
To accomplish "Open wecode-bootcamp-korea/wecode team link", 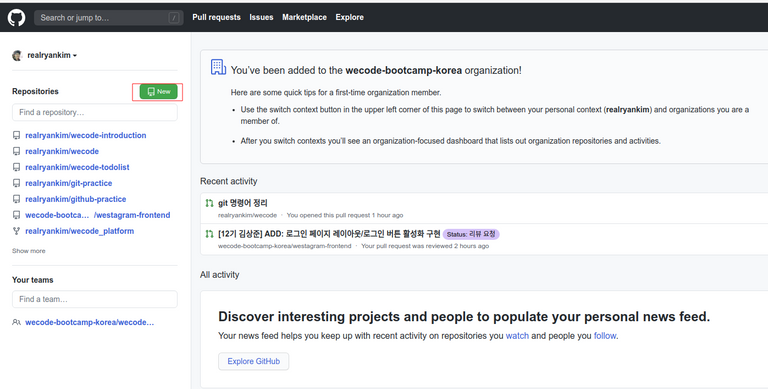I will [90, 322].
